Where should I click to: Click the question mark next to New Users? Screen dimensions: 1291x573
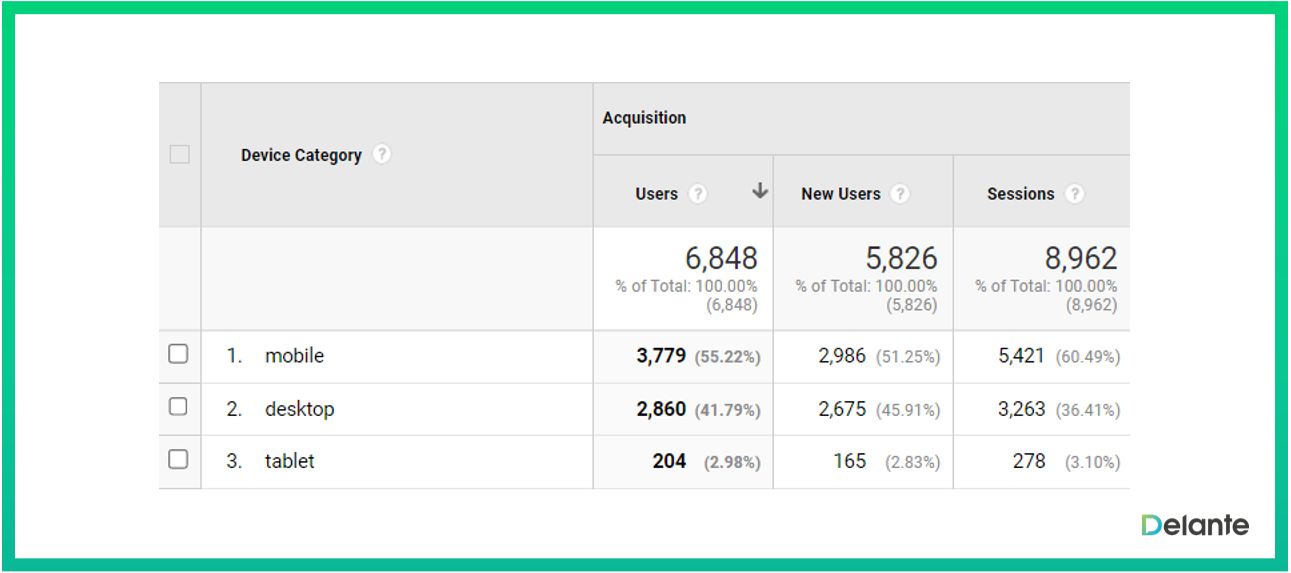tap(900, 194)
